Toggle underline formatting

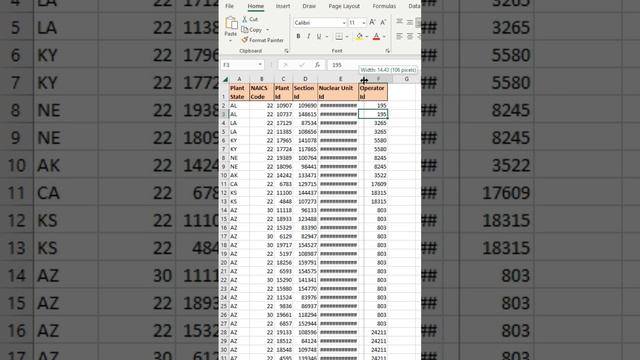point(319,36)
